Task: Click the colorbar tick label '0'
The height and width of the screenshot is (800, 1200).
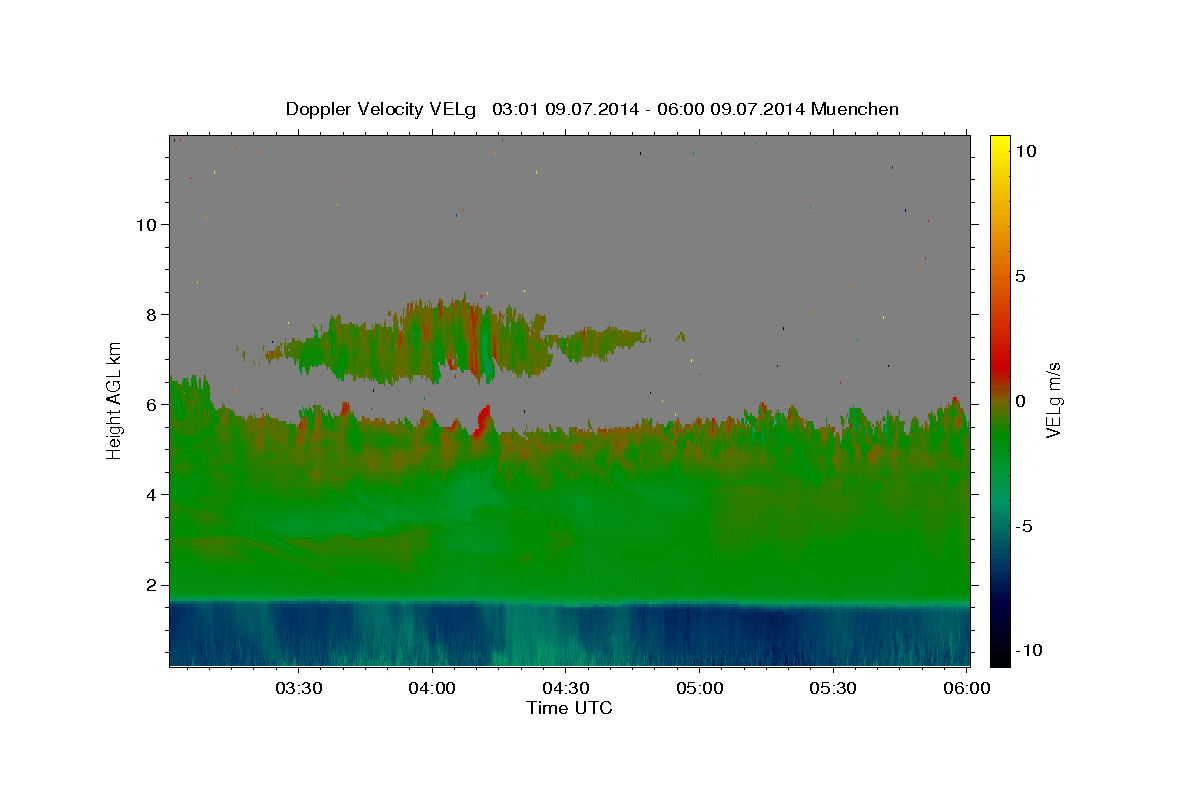Action: 1020,401
